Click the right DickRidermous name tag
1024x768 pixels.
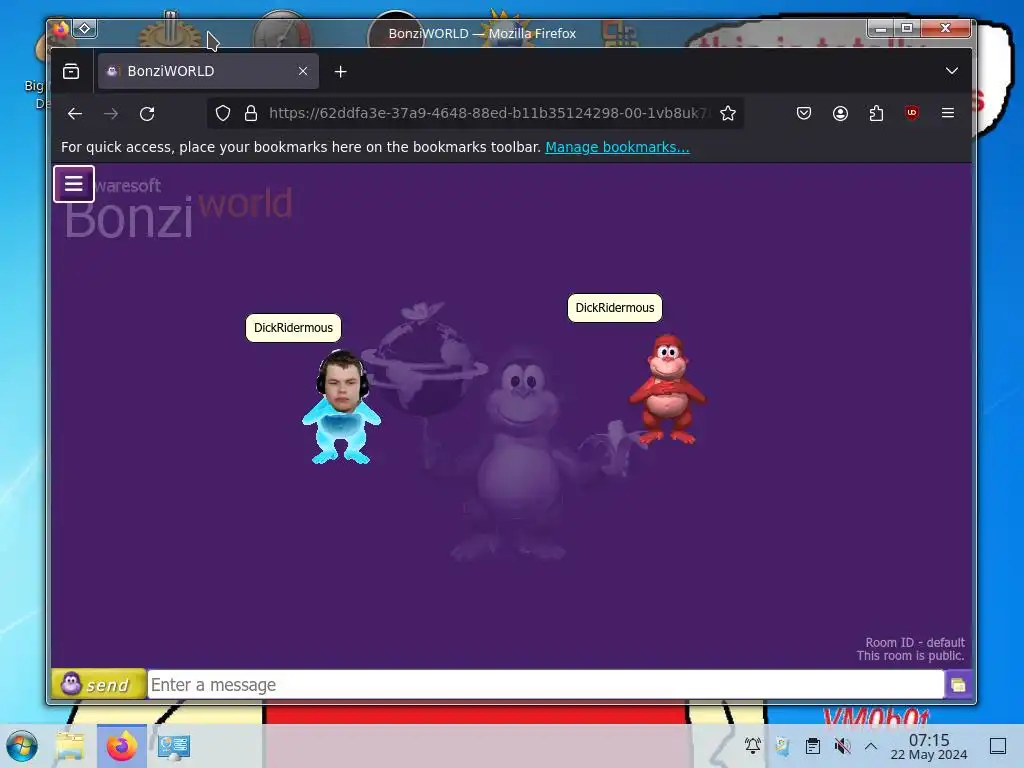615,308
